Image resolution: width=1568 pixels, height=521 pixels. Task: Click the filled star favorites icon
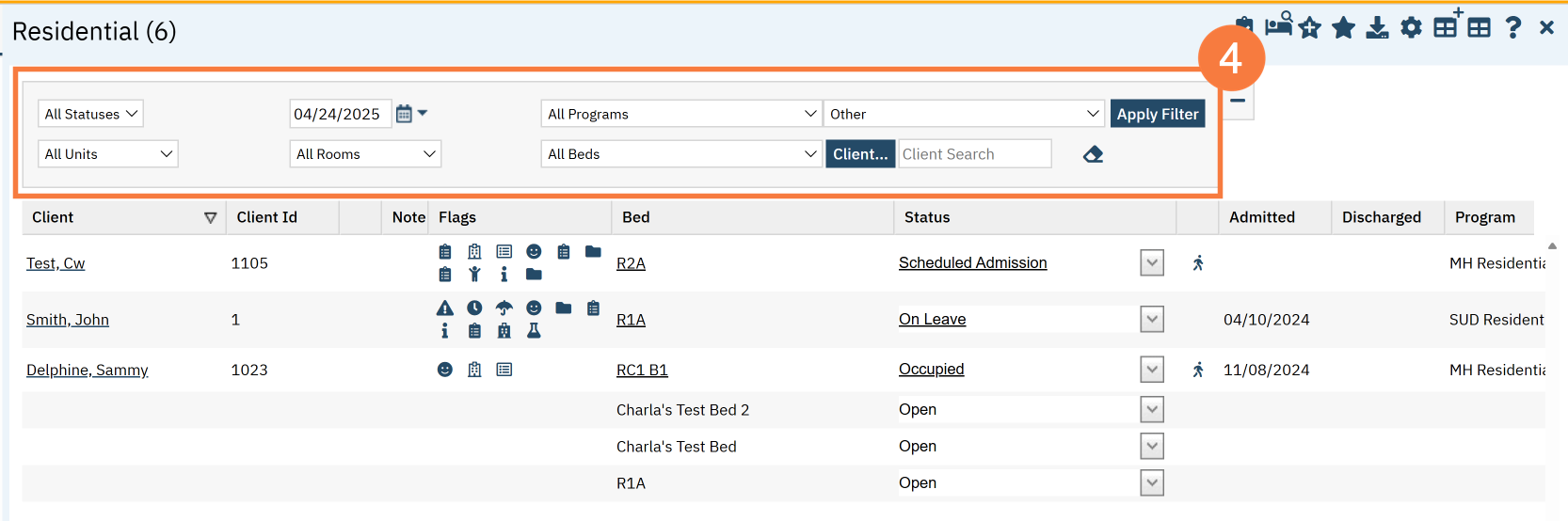(1343, 27)
